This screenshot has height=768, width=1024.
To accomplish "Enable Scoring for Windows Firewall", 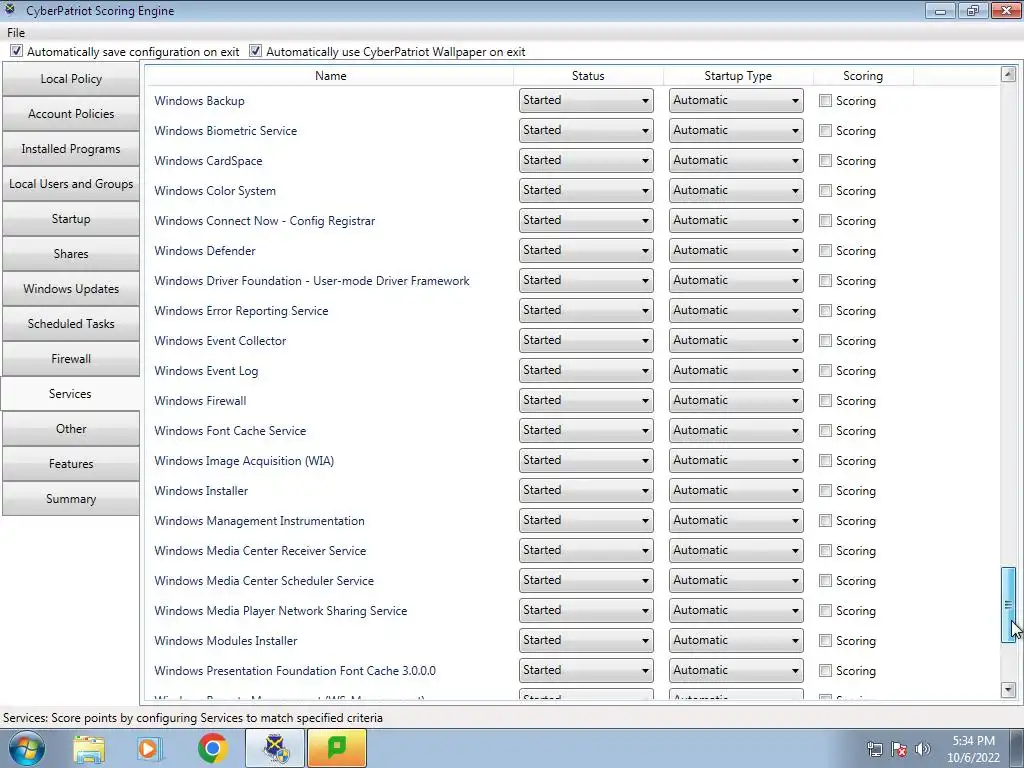I will pyautogui.click(x=825, y=400).
